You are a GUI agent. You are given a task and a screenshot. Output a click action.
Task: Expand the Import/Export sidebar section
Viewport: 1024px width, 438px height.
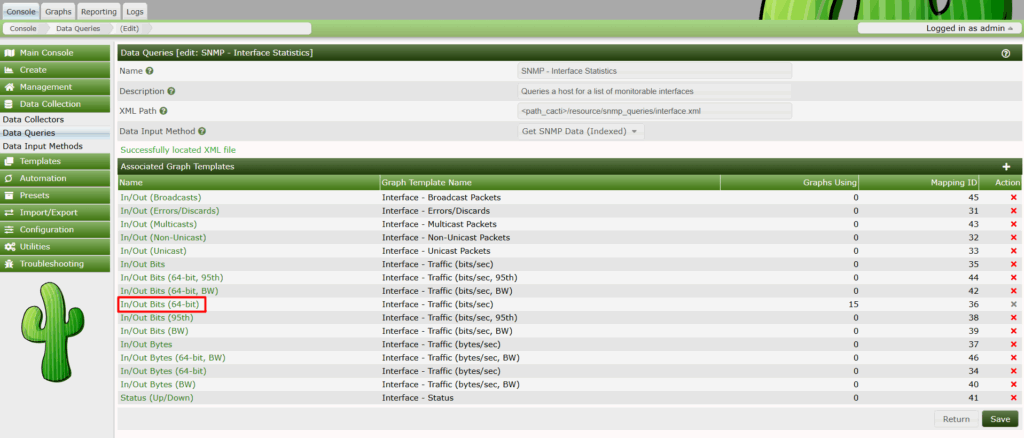[56, 212]
